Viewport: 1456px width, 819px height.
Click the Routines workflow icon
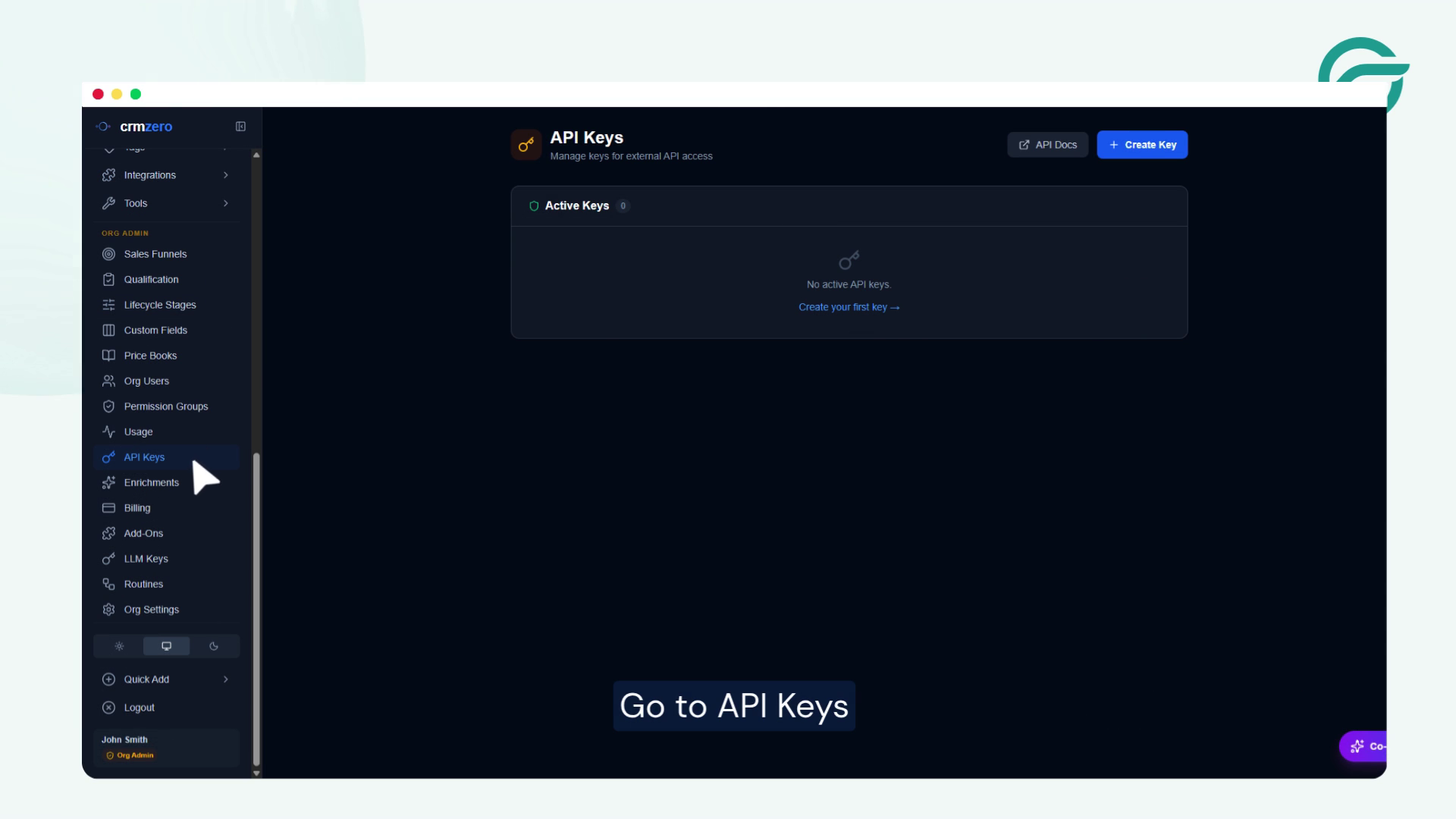tap(108, 584)
